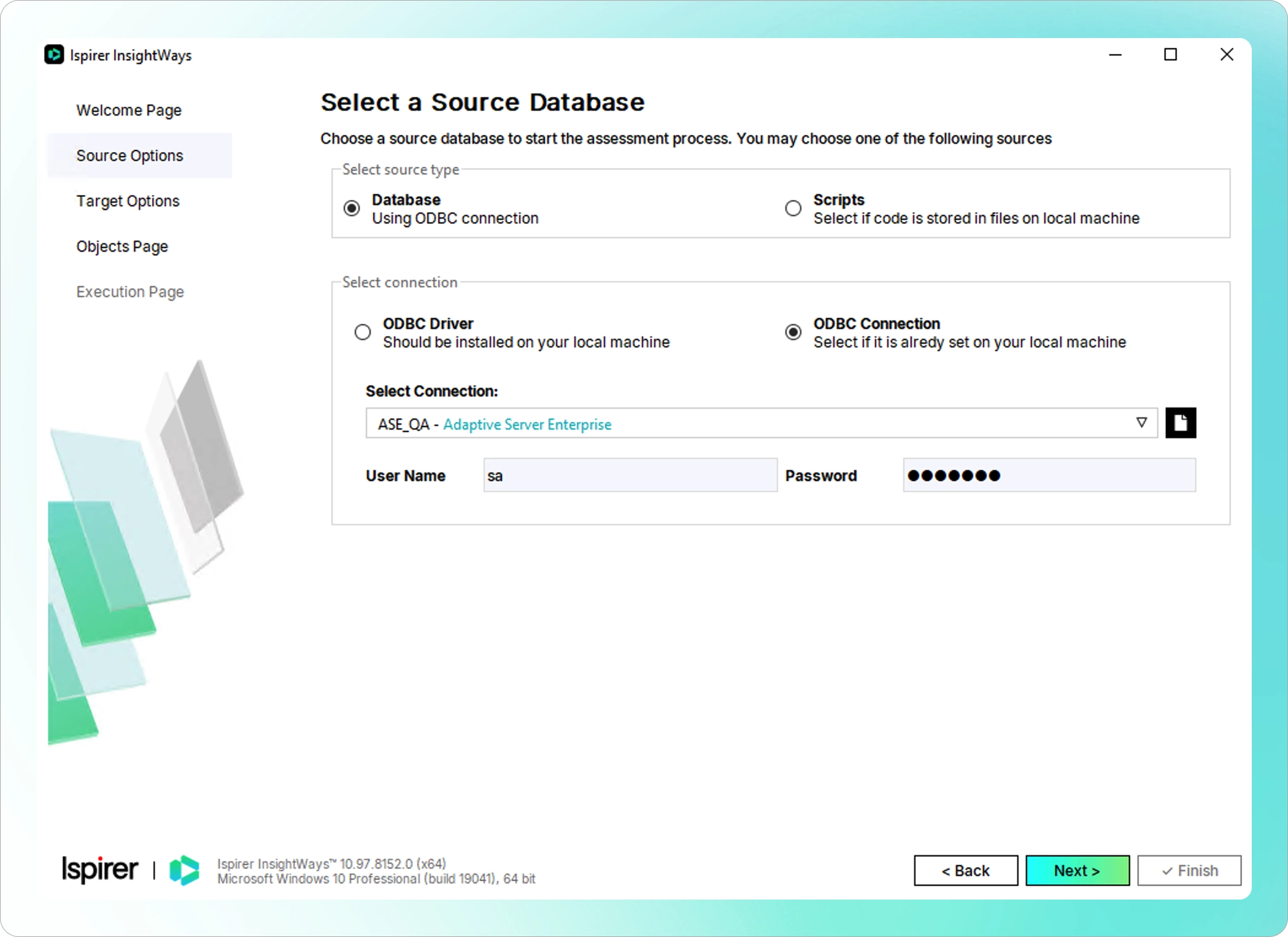1288x937 pixels.
Task: Click the 'Select a Source Database' heading
Action: (x=482, y=102)
